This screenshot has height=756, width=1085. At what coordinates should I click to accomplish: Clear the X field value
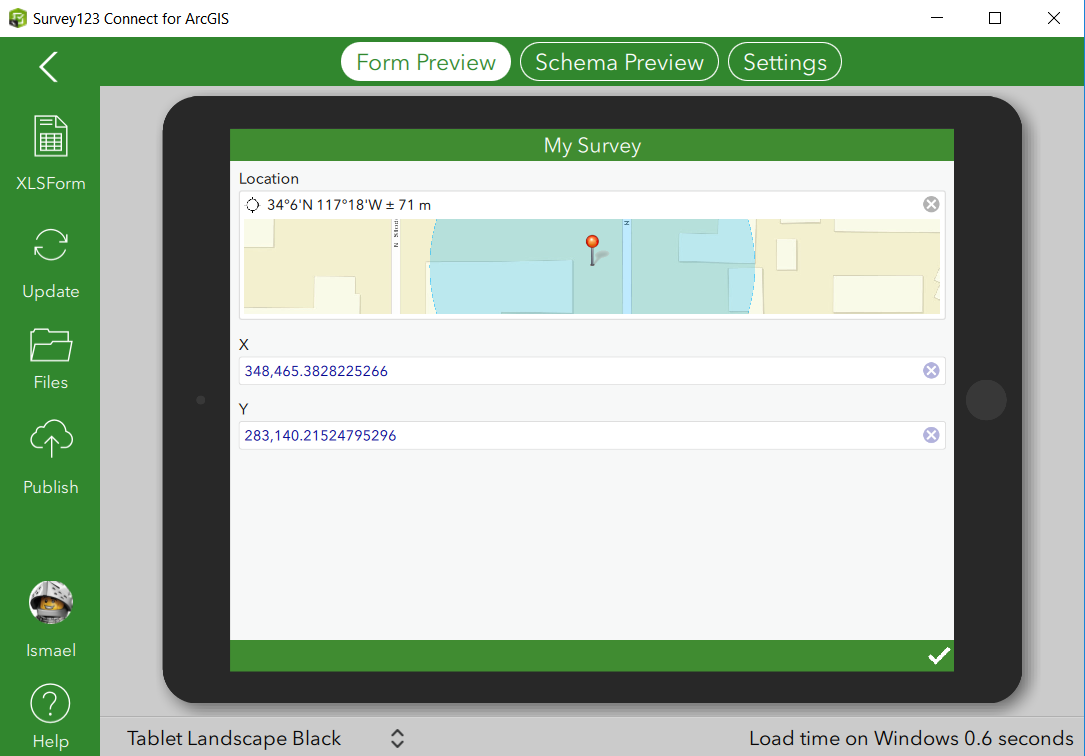click(931, 371)
